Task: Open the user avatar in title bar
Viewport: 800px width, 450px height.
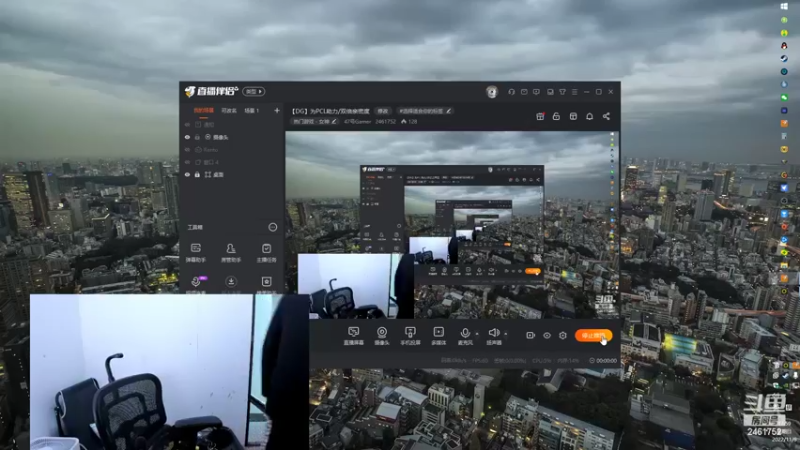Action: click(x=491, y=92)
